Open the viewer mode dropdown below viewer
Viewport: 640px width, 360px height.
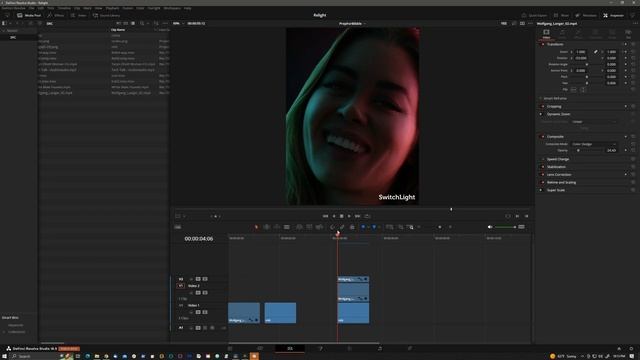coord(181,216)
